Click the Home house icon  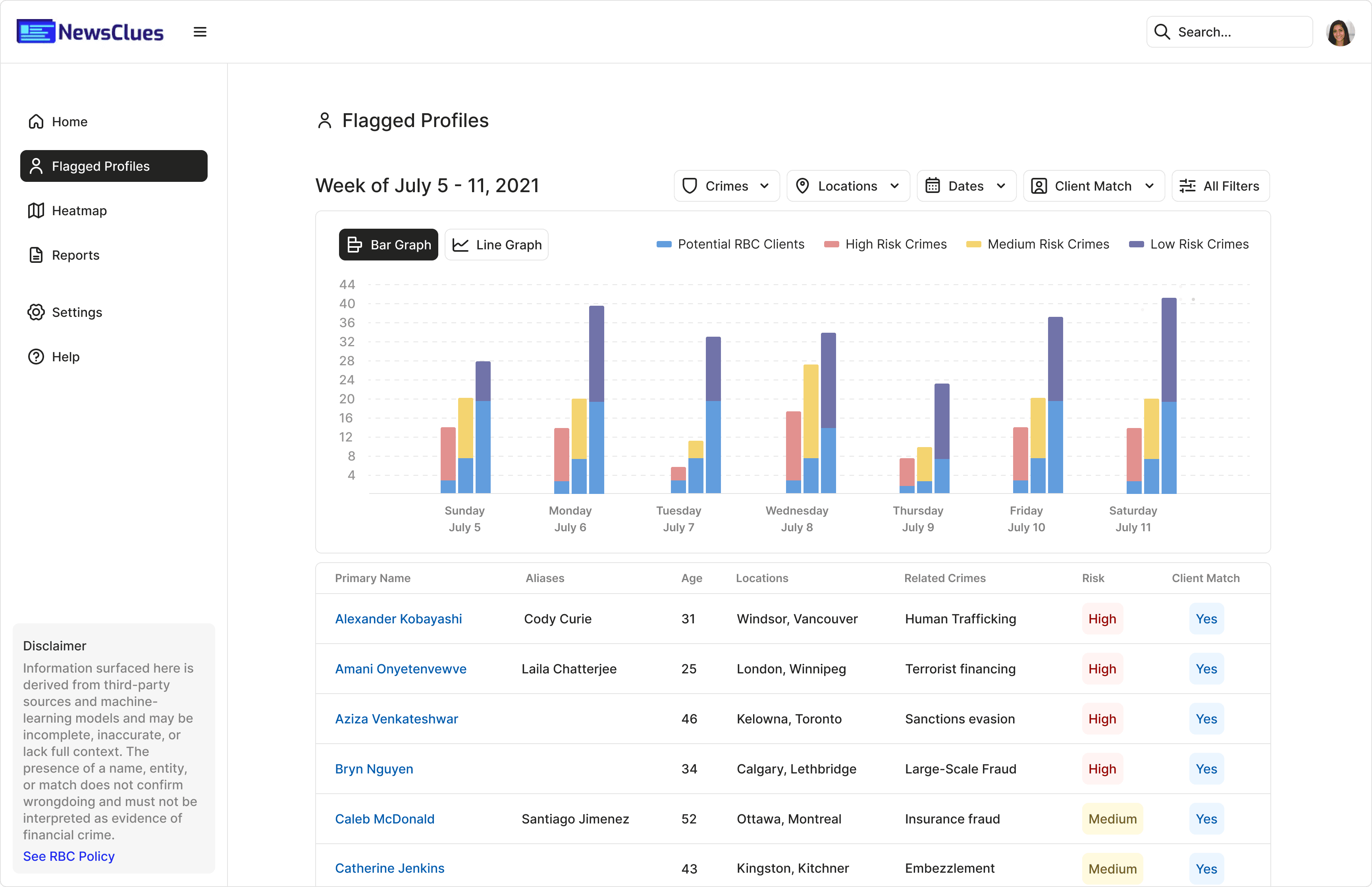pyautogui.click(x=36, y=121)
